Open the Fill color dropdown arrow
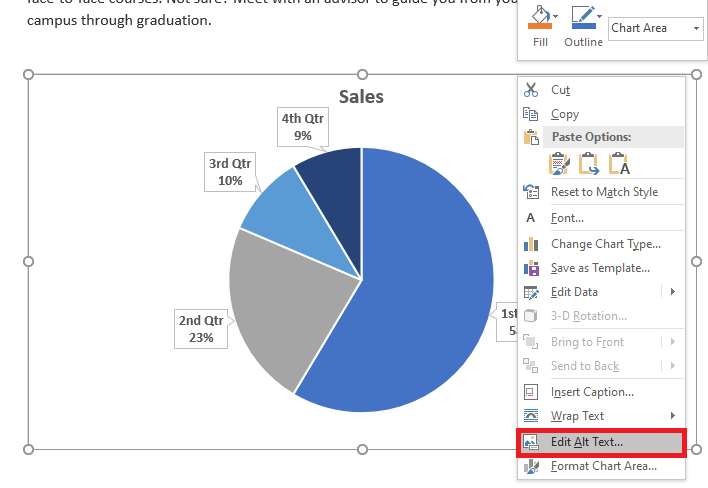Viewport: 708px width, 488px height. pyautogui.click(x=556, y=16)
